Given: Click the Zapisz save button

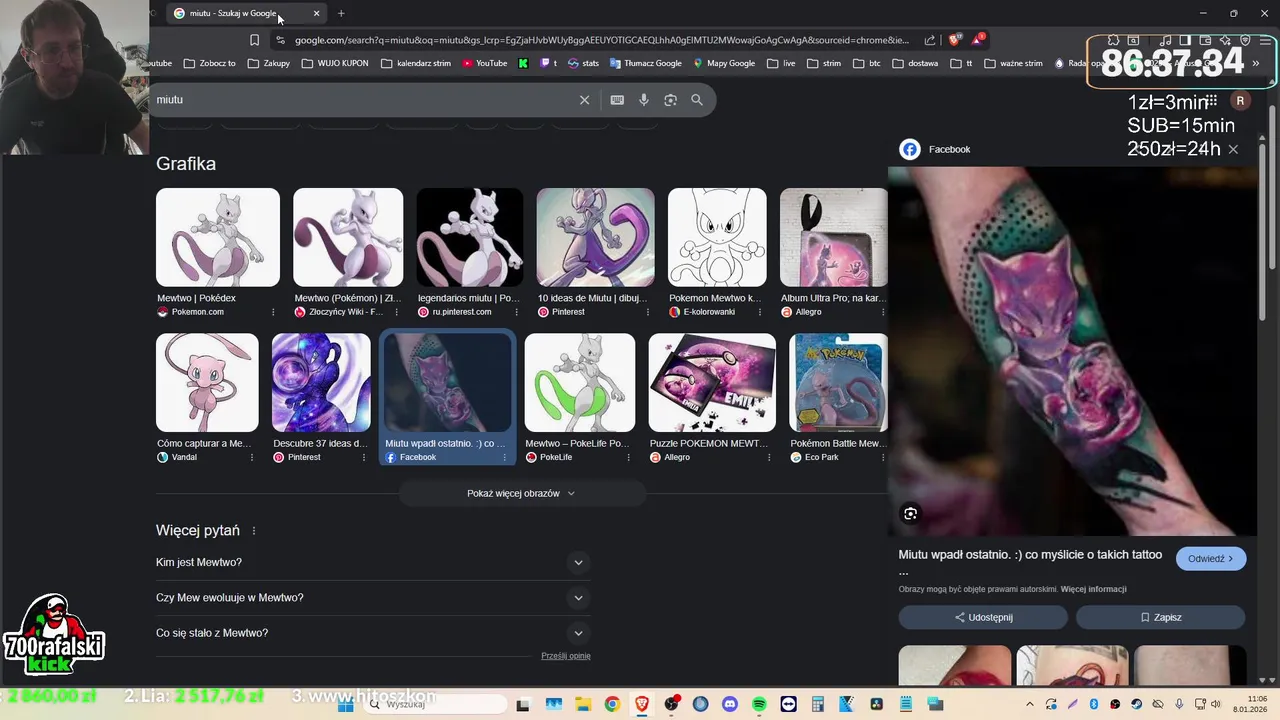Looking at the screenshot, I should point(1161,617).
